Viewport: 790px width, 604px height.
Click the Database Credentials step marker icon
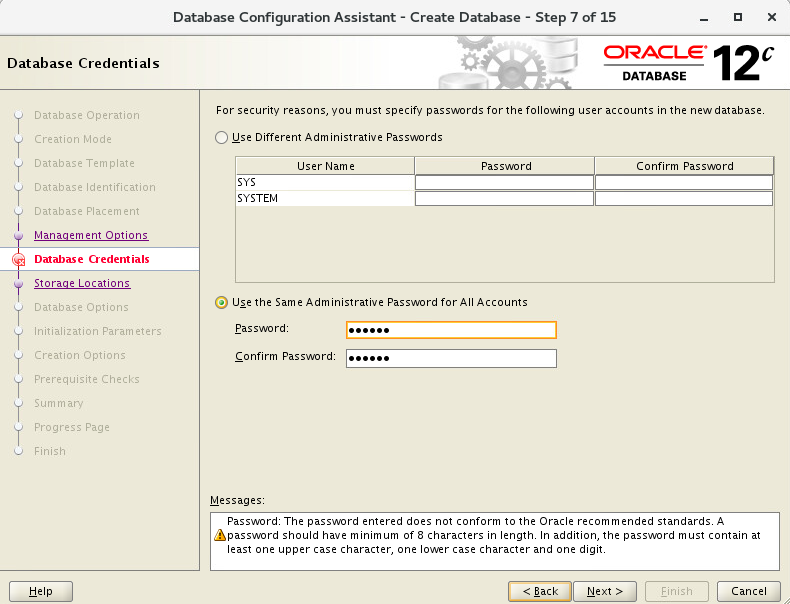19,259
